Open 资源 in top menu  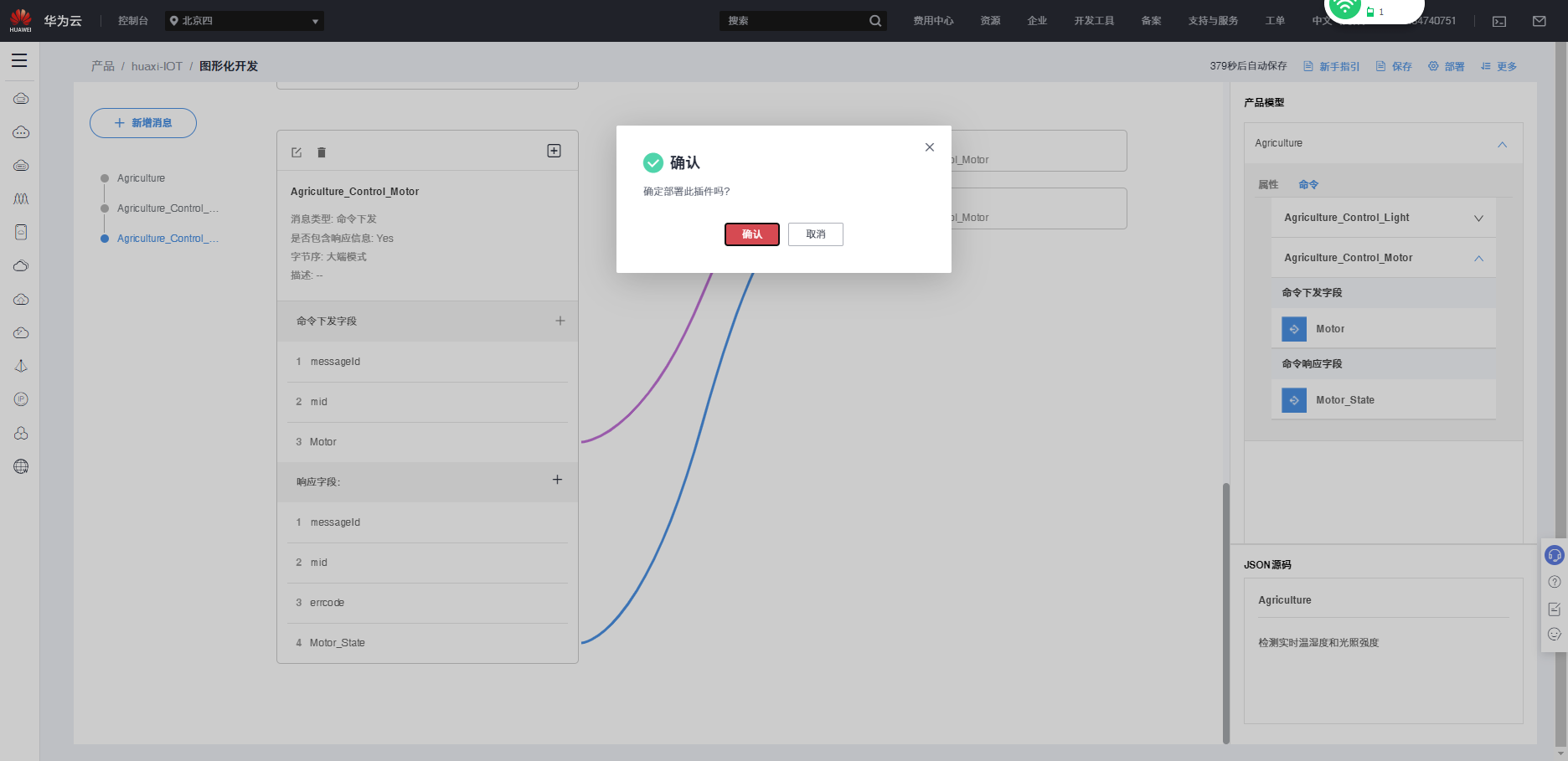(990, 21)
